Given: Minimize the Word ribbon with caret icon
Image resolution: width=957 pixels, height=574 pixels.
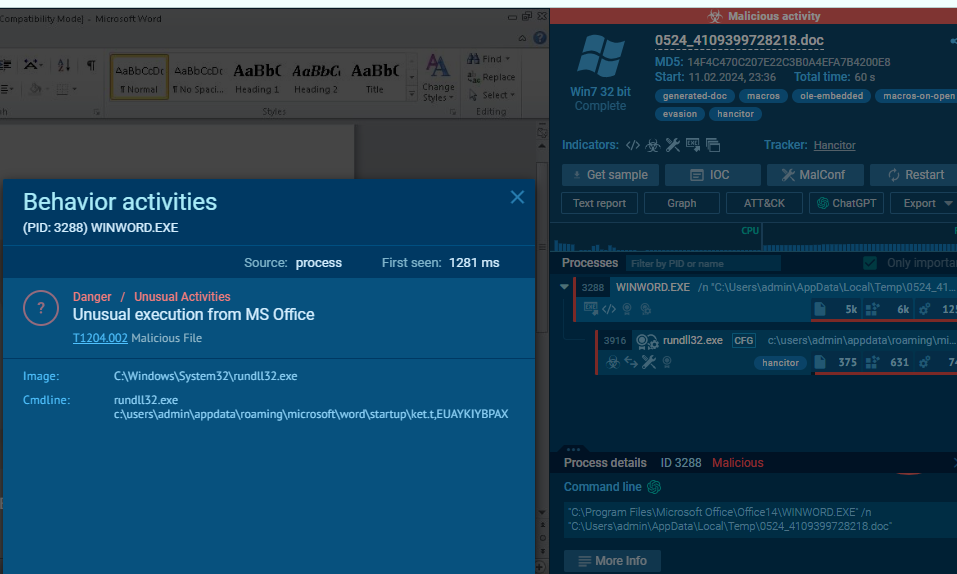Looking at the screenshot, I should (522, 38).
